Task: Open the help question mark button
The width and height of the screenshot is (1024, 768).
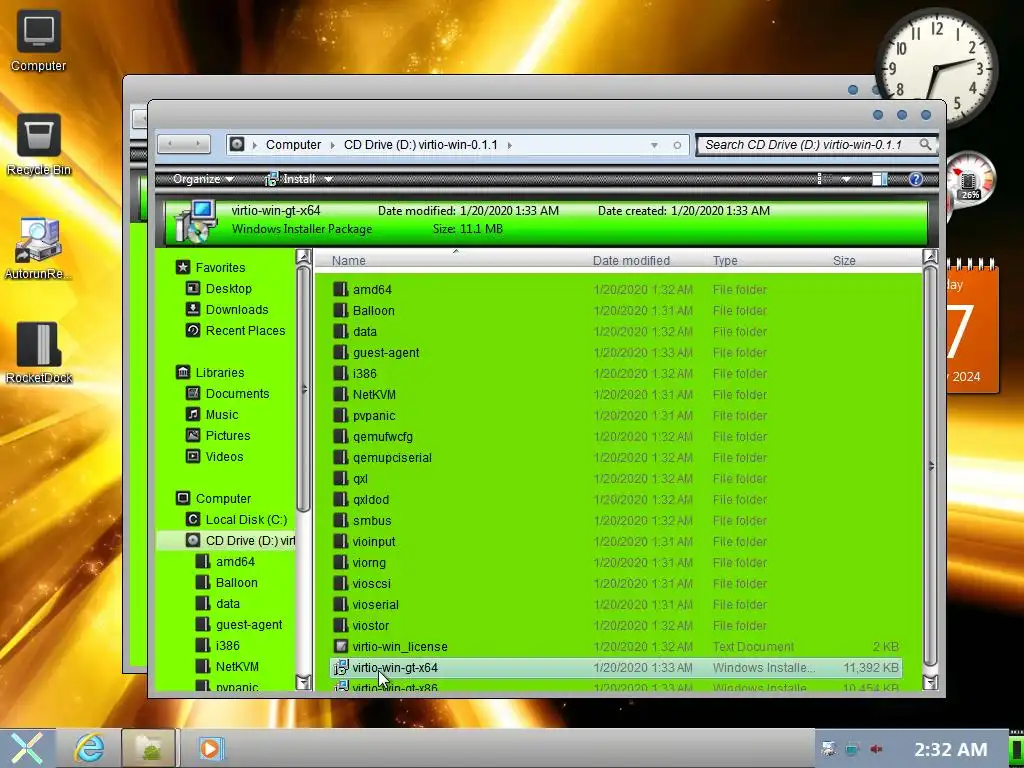Action: click(916, 179)
